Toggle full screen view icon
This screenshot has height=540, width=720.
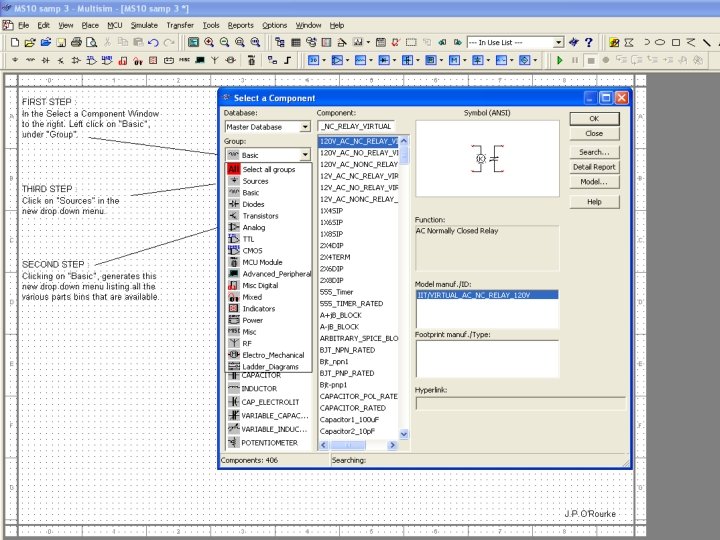193,43
